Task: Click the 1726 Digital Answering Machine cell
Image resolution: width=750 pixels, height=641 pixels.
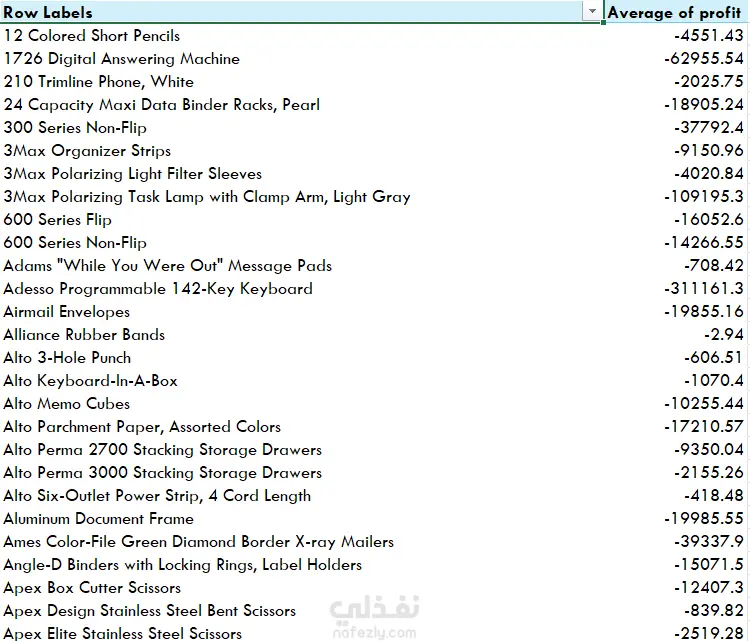Action: [121, 59]
